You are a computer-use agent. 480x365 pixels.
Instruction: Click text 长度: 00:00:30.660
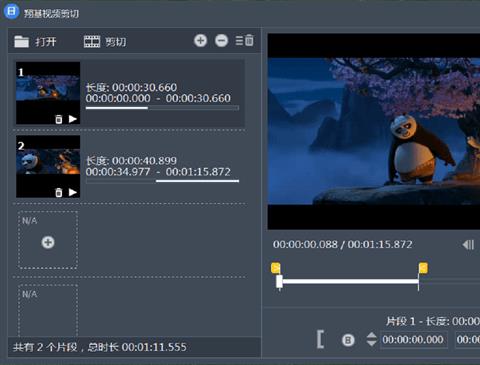pos(131,87)
